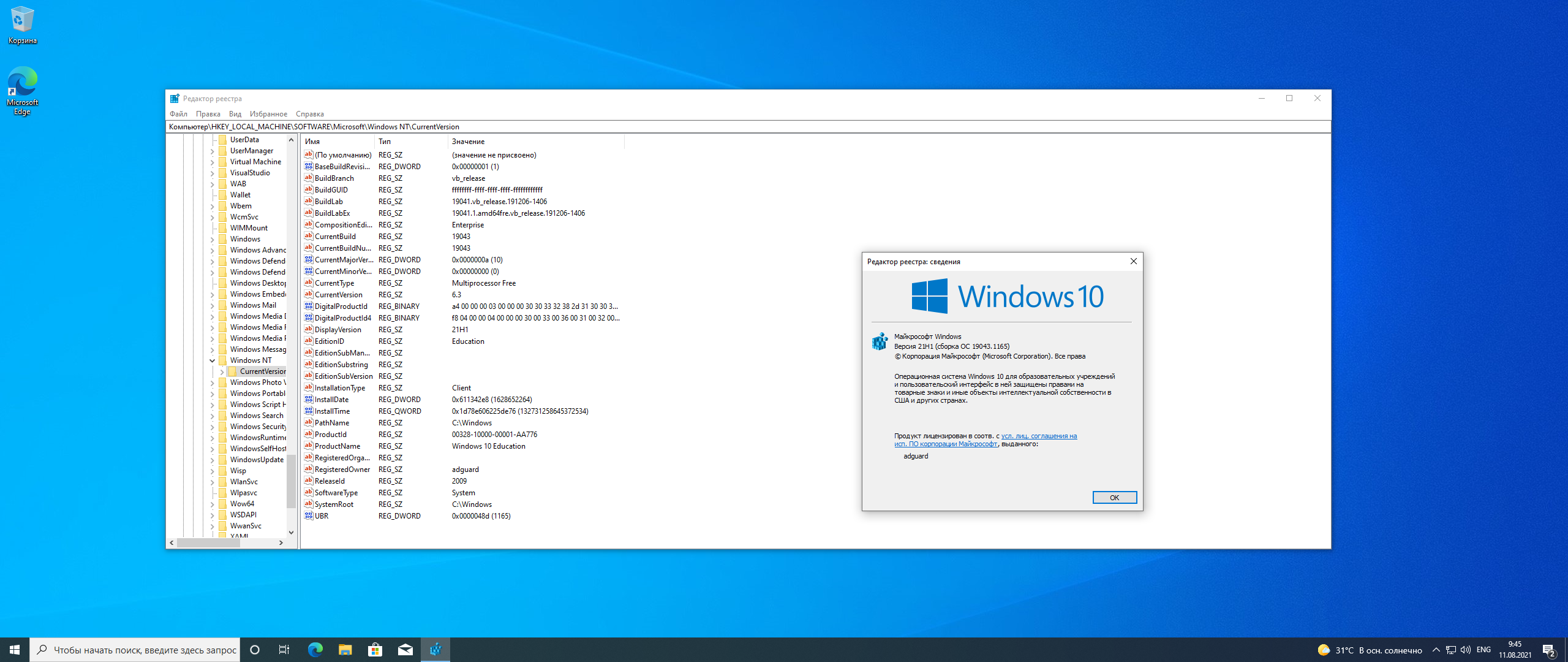This screenshot has height=662, width=1568.
Task: Open the Recycle Bin desktop icon
Action: (x=22, y=25)
